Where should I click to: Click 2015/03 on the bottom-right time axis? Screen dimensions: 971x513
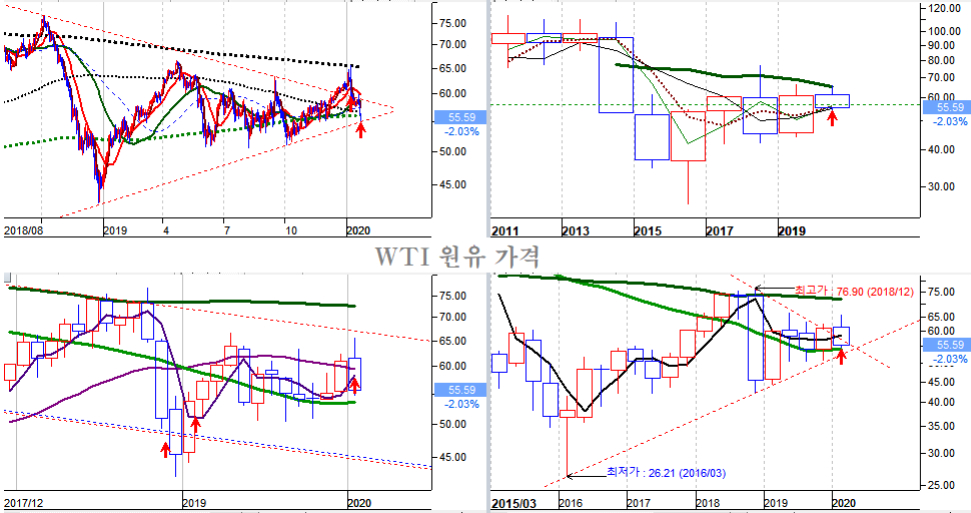click(516, 501)
